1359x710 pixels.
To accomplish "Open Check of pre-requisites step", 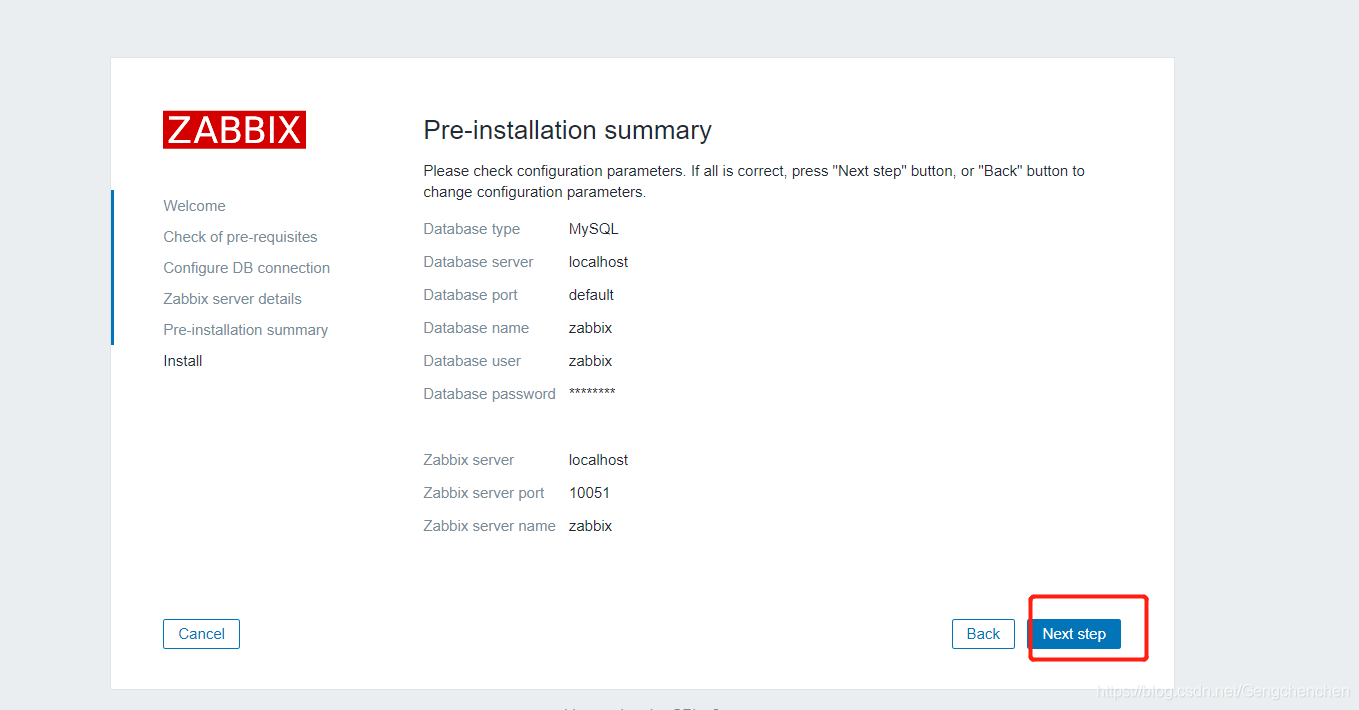I will 240,237.
